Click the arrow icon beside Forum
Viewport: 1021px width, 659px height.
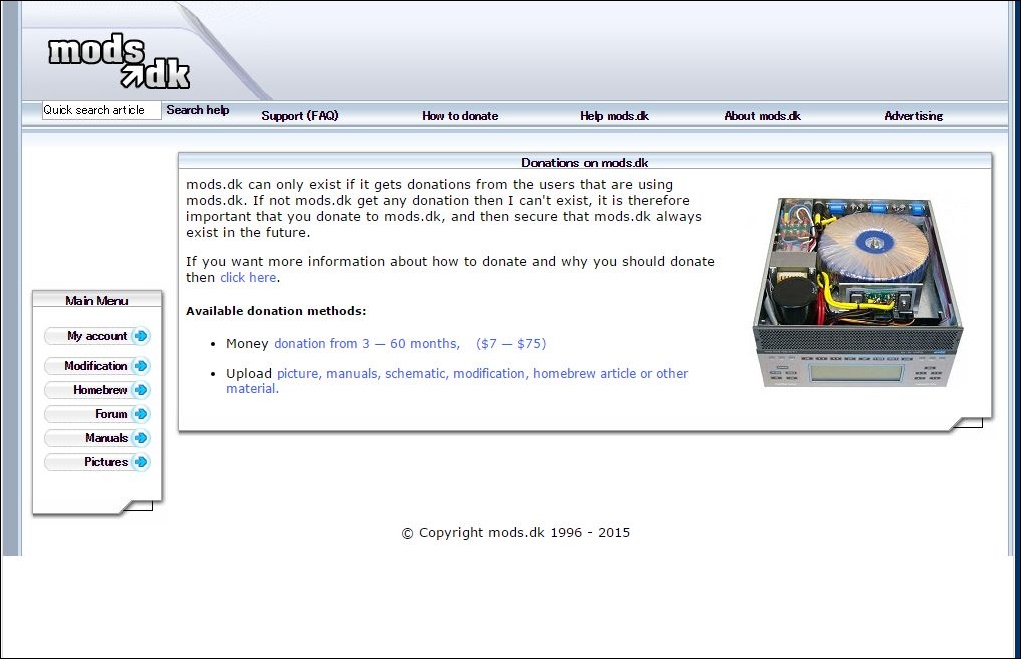pyautogui.click(x=141, y=414)
